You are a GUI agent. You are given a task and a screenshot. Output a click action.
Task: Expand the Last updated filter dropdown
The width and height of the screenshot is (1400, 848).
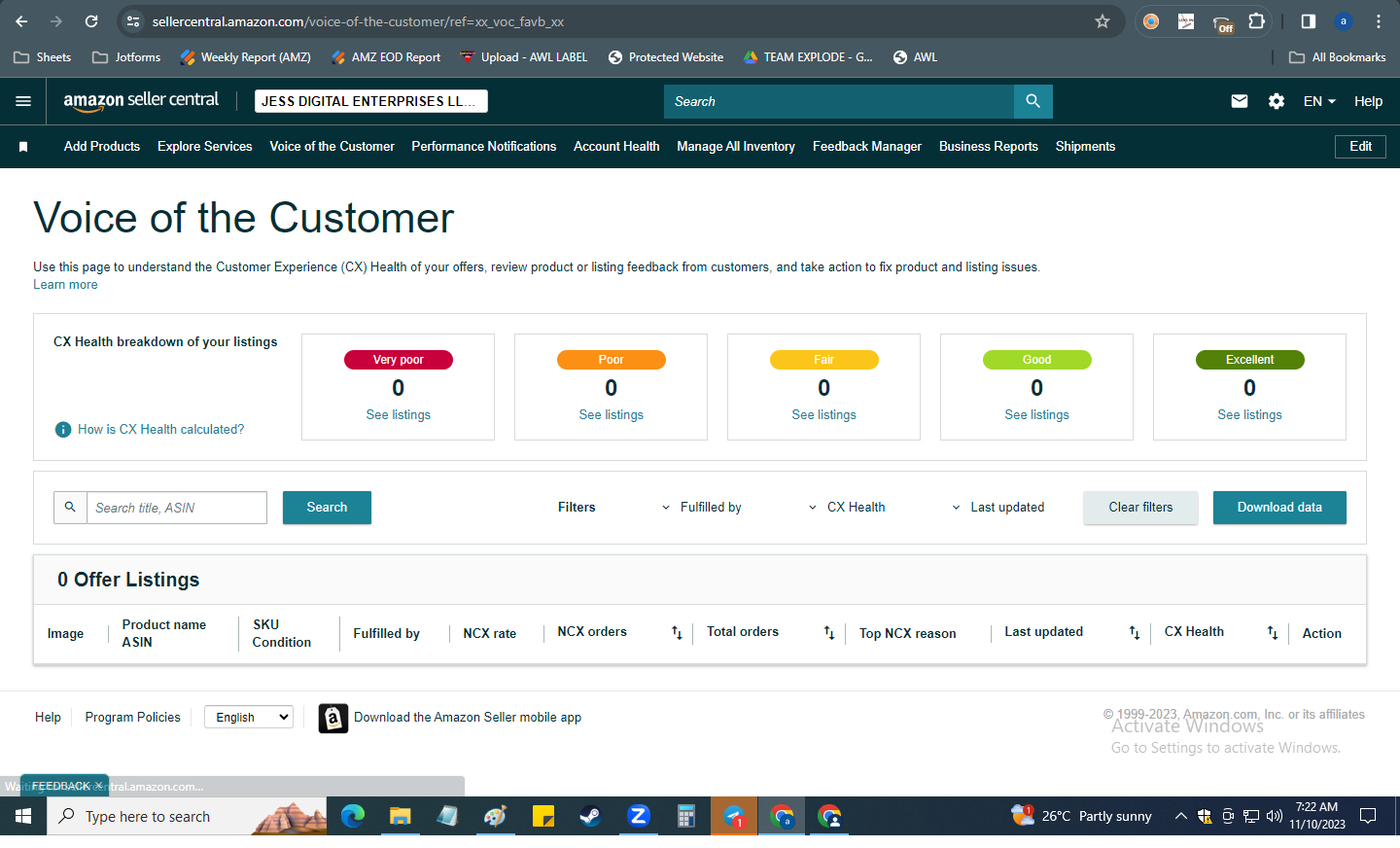pos(997,508)
